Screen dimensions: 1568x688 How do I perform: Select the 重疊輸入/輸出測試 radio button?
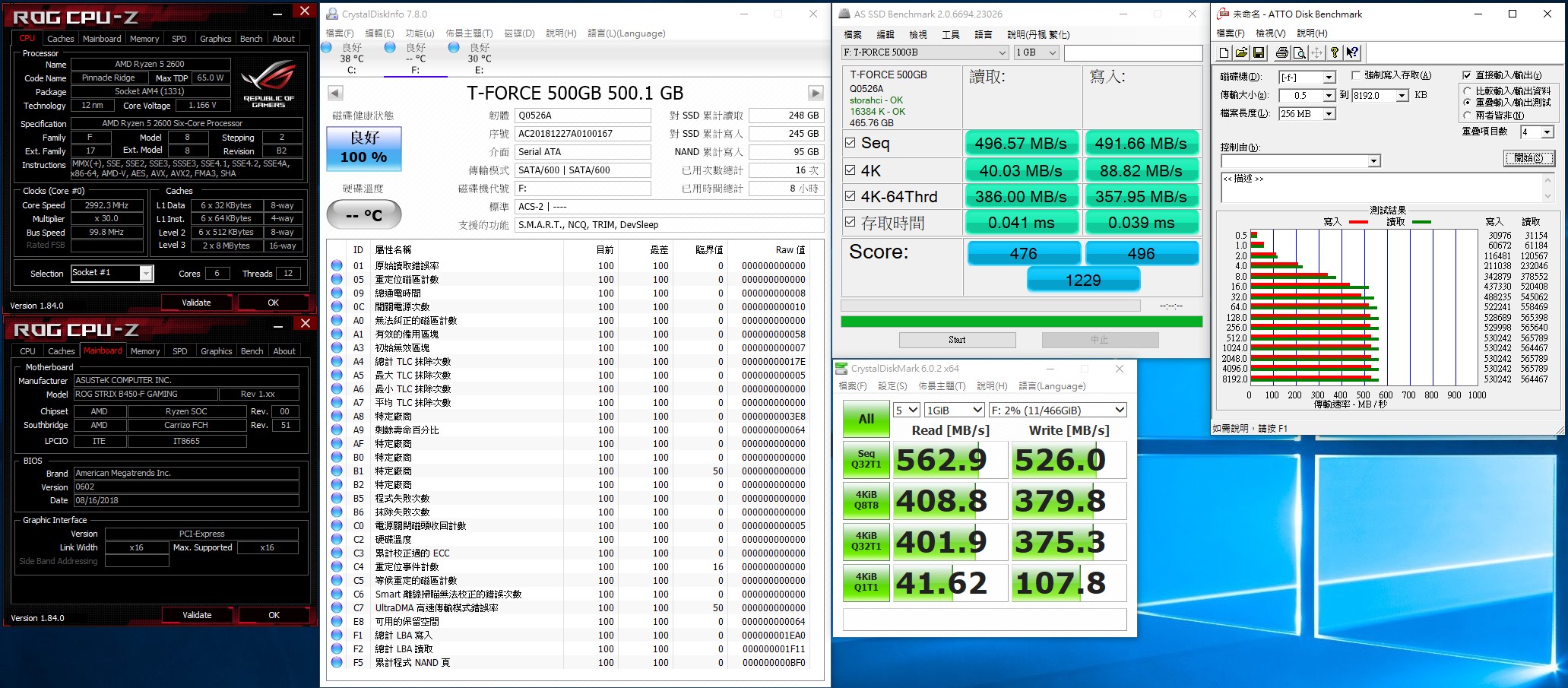pos(1468,103)
